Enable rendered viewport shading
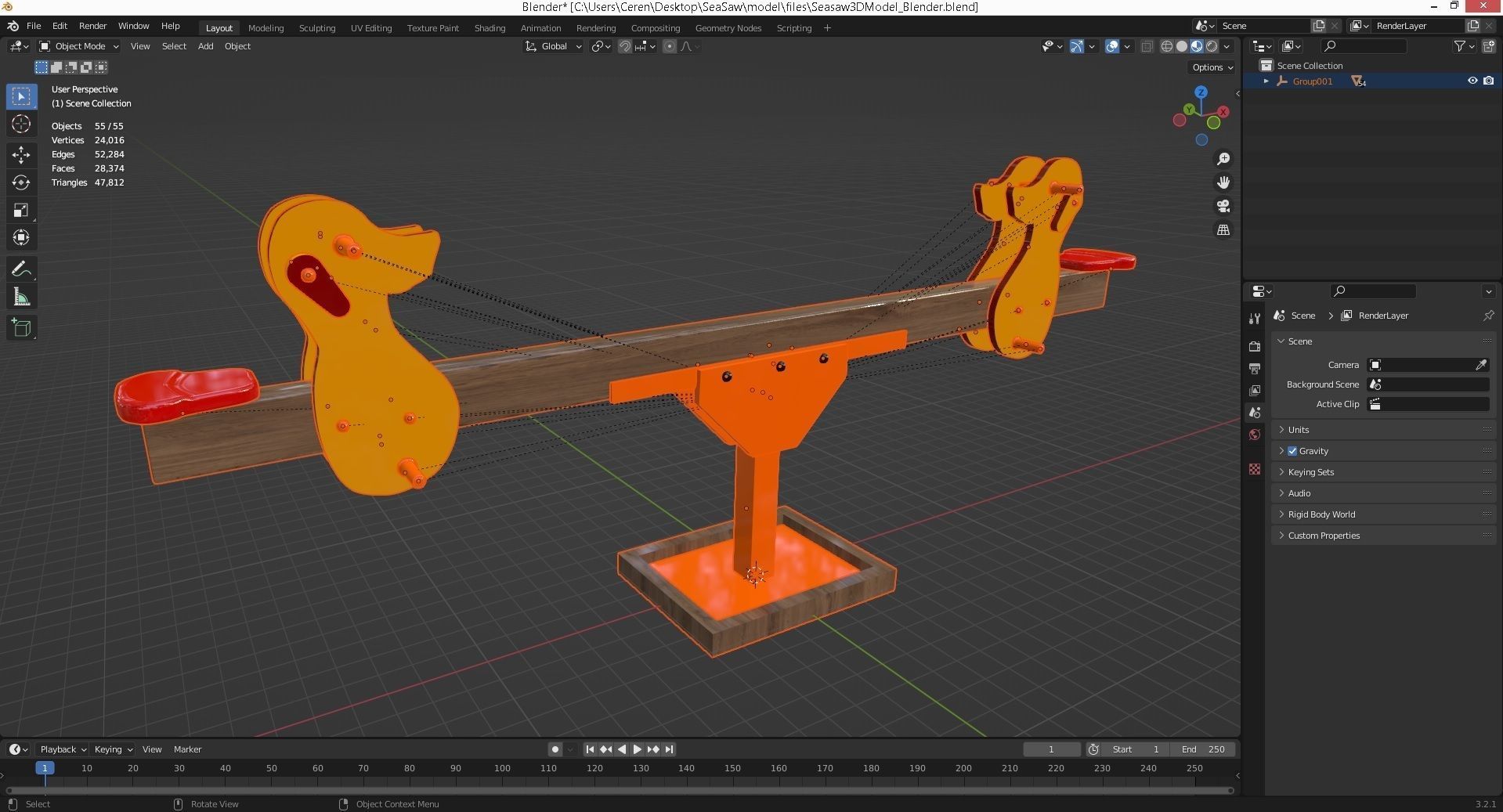 tap(1212, 46)
